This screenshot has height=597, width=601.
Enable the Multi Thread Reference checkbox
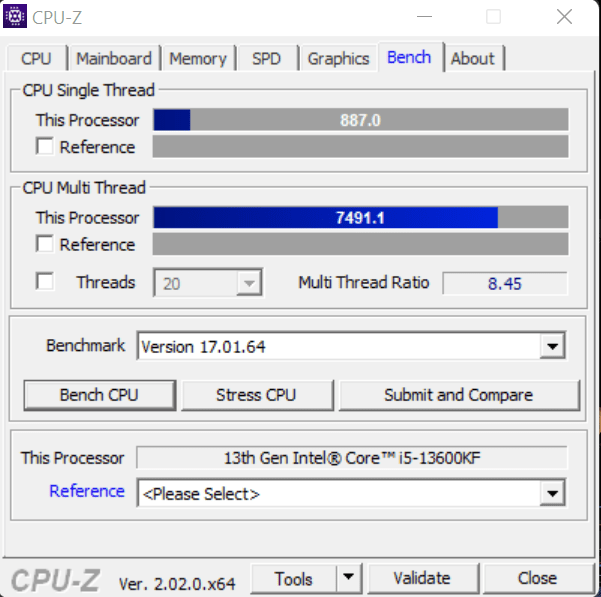[x=44, y=243]
